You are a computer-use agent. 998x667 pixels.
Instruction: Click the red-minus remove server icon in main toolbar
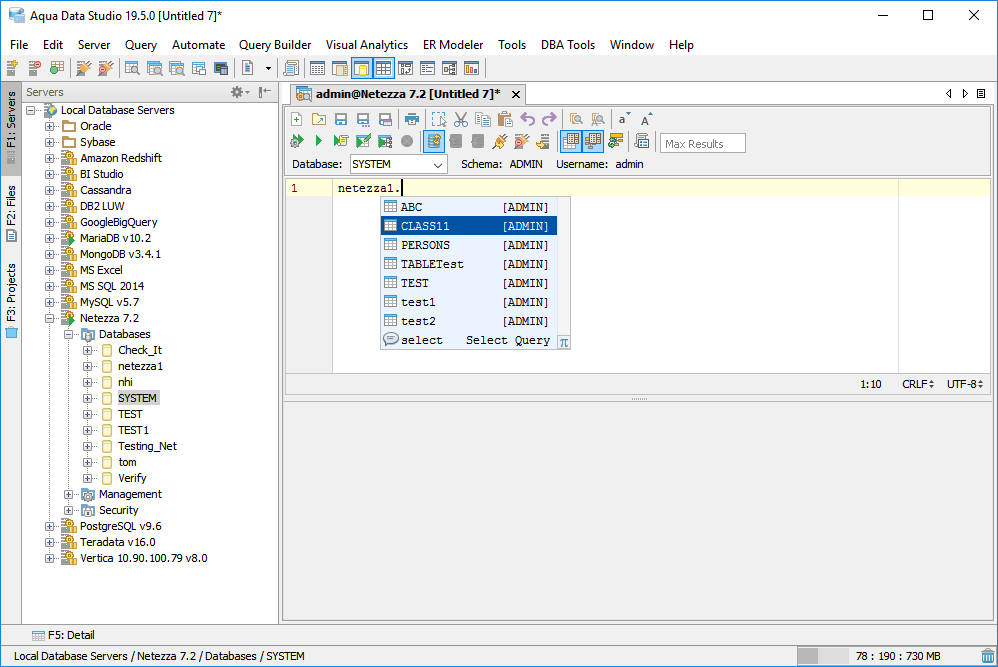point(34,68)
